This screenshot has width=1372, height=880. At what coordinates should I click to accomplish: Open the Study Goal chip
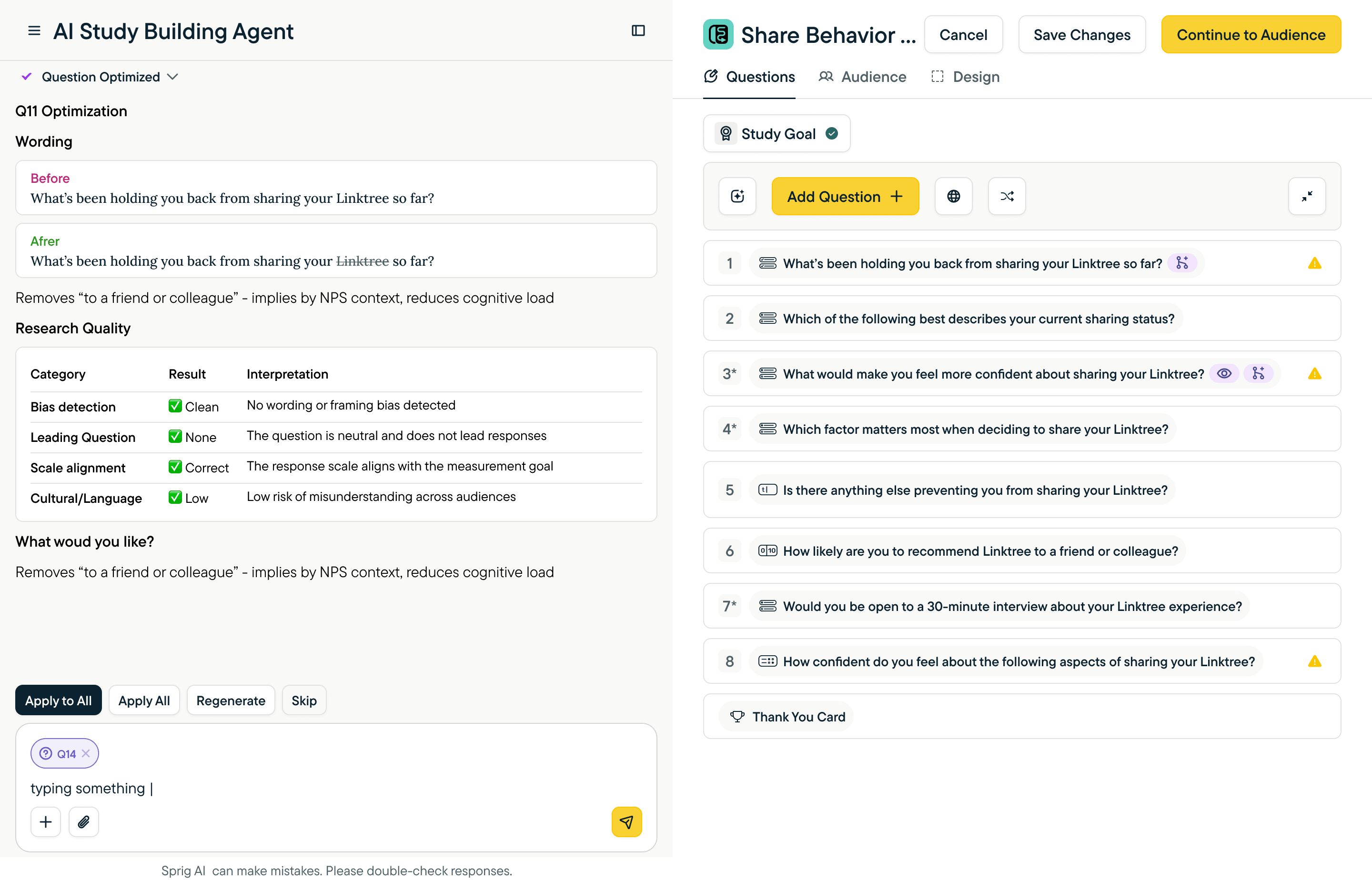click(x=777, y=133)
